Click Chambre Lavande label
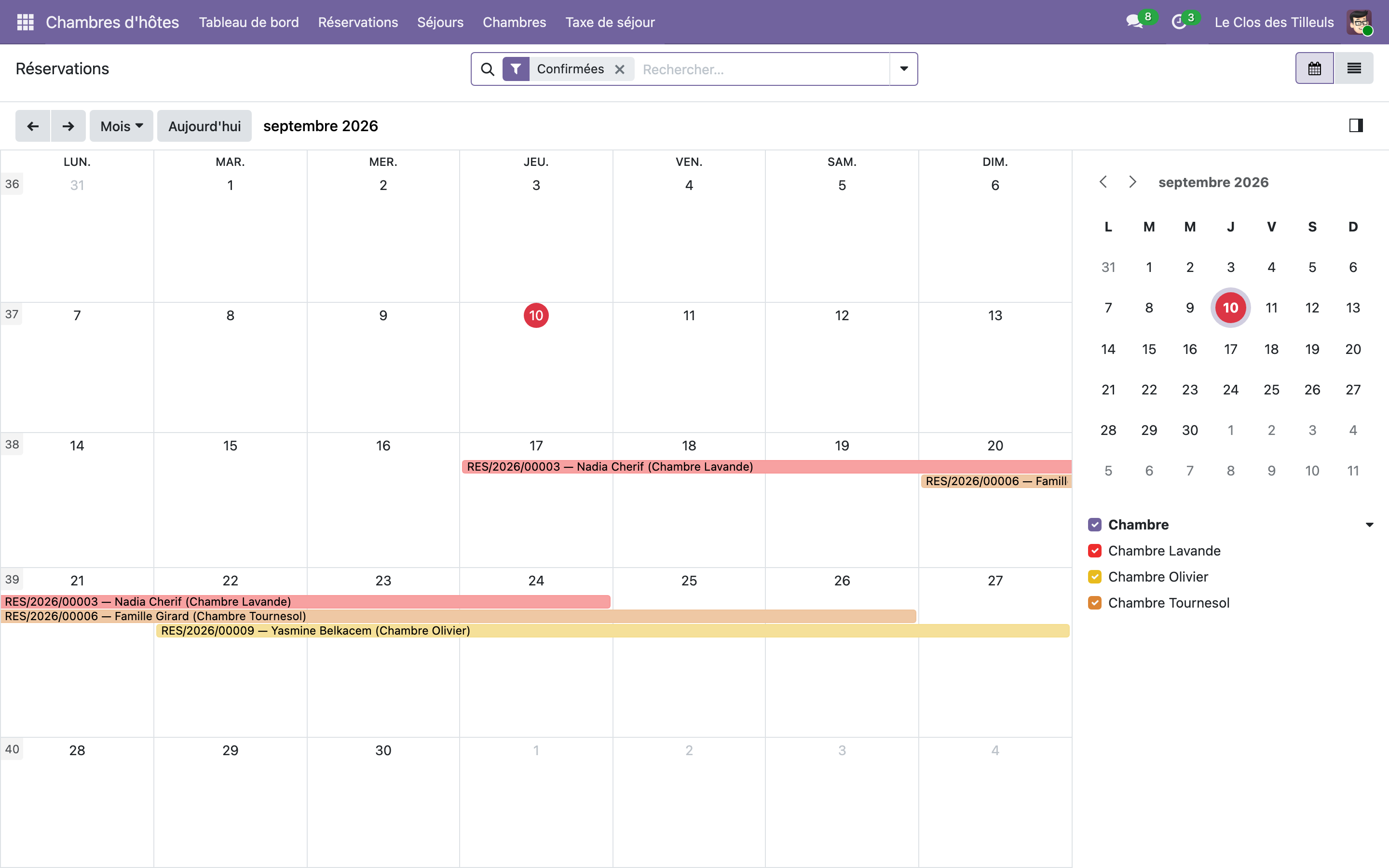This screenshot has width=1389, height=868. 1164,551
